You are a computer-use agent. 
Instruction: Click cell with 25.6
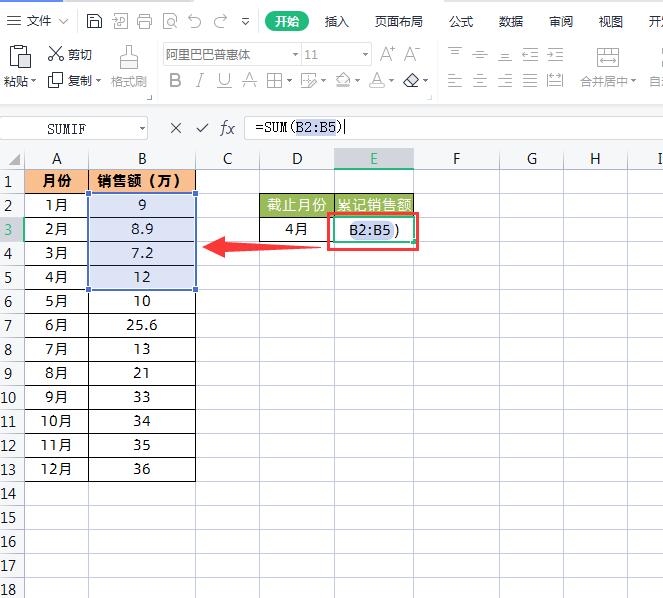pyautogui.click(x=142, y=325)
